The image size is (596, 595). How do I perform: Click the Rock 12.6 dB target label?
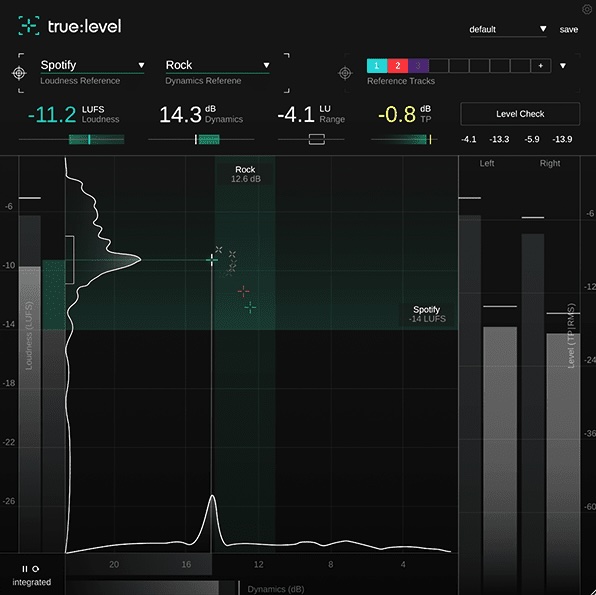point(246,174)
